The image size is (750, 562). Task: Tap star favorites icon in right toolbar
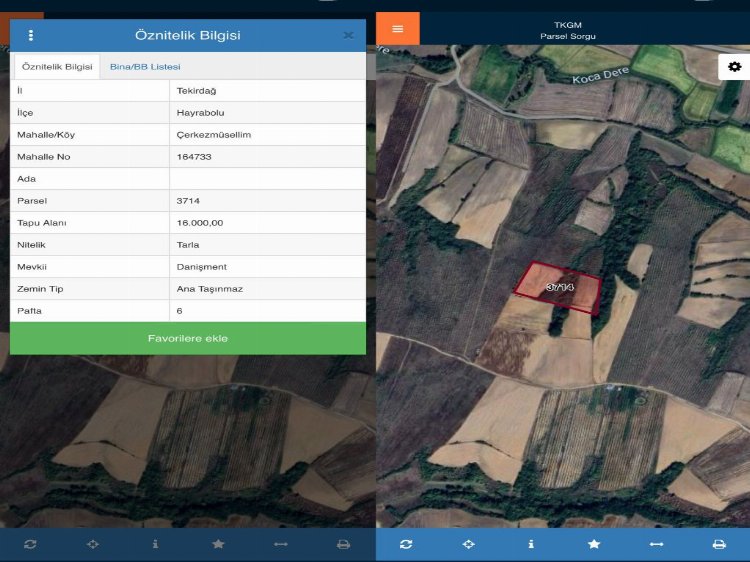click(594, 544)
